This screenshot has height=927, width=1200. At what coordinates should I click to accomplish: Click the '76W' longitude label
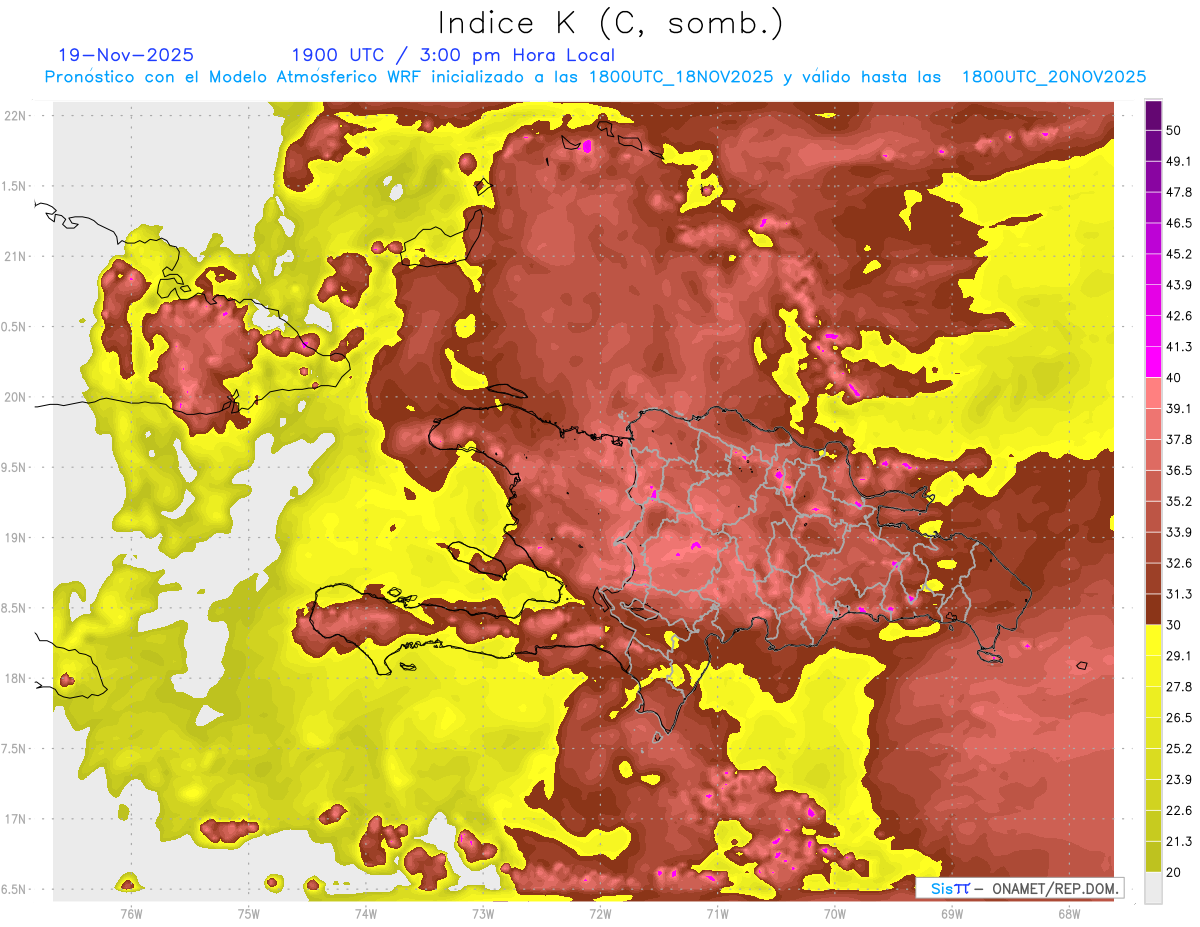(131, 913)
